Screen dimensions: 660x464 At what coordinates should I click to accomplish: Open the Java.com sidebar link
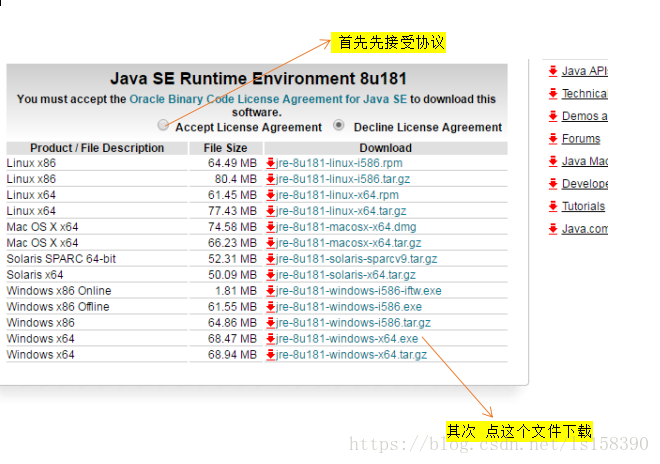pyautogui.click(x=585, y=229)
